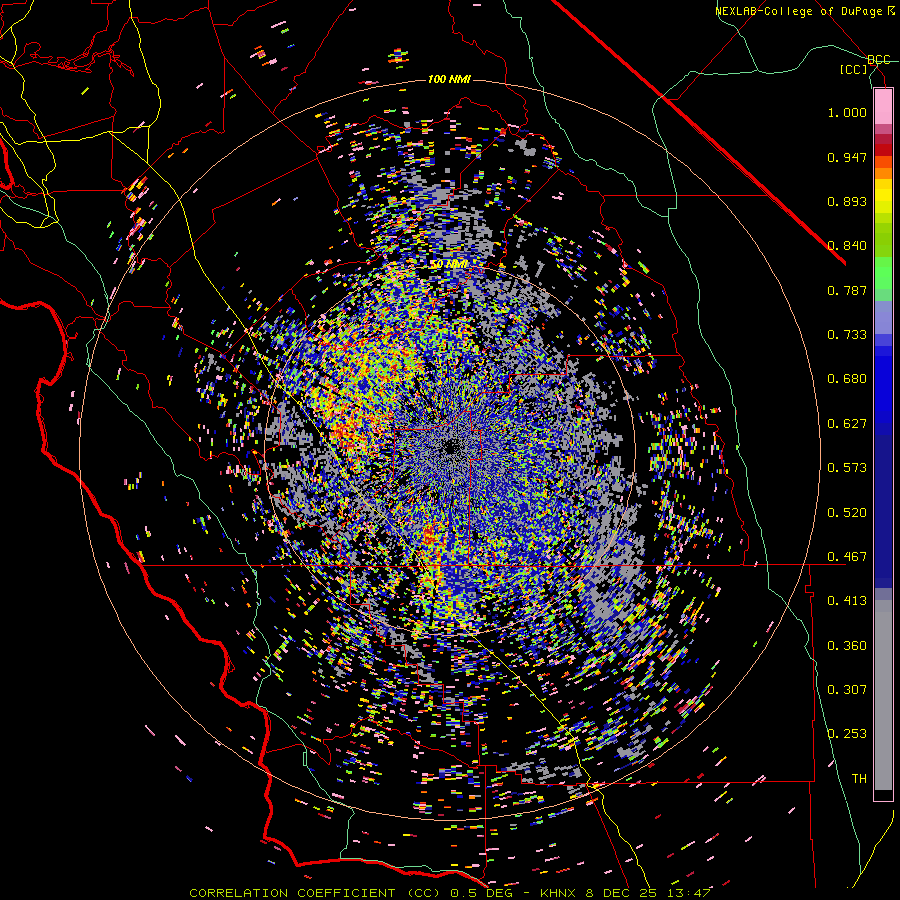Click the radar site center of the sweep
900x900 pixels.
coord(453,446)
